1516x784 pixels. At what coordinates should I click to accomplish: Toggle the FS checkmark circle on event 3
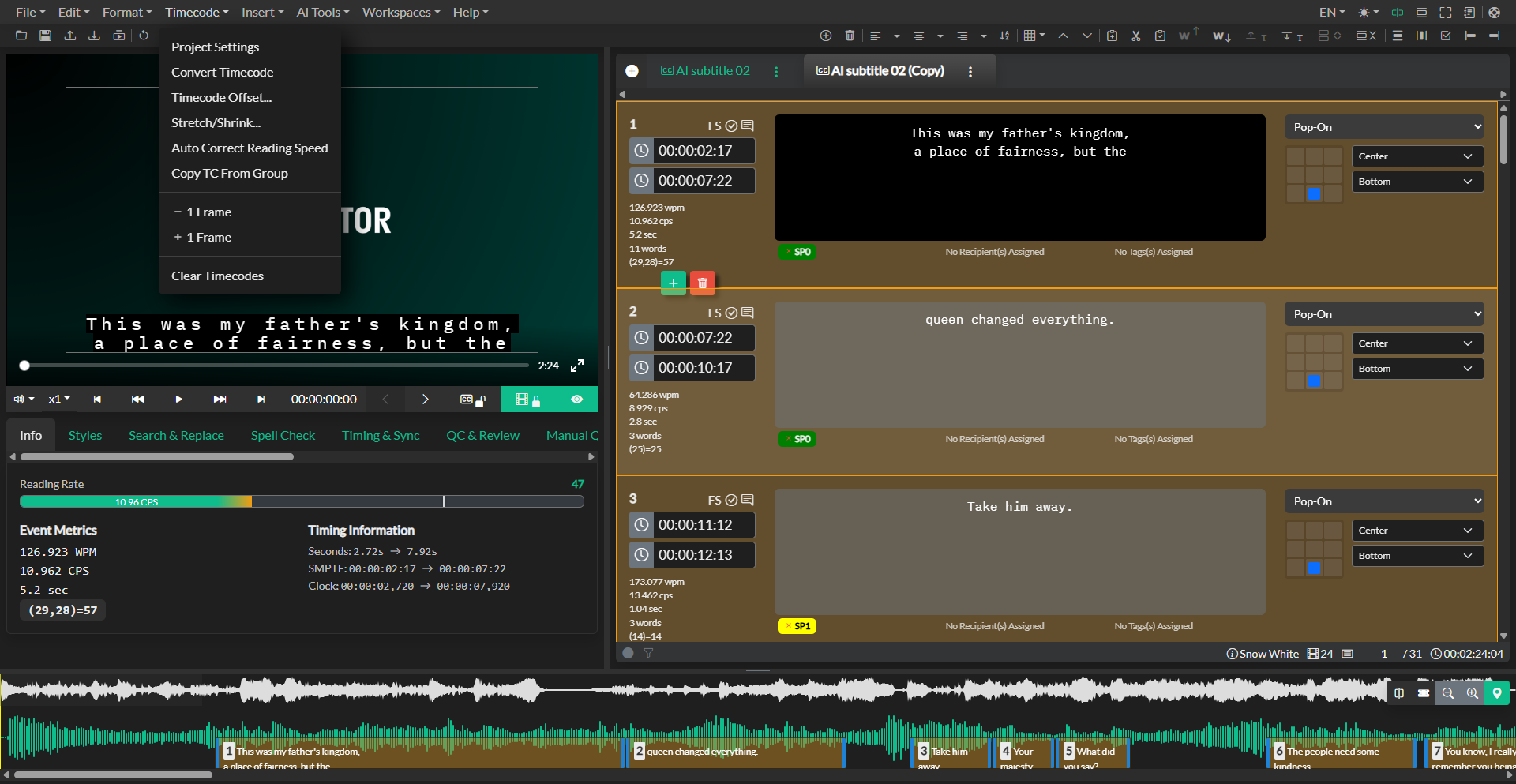(730, 500)
